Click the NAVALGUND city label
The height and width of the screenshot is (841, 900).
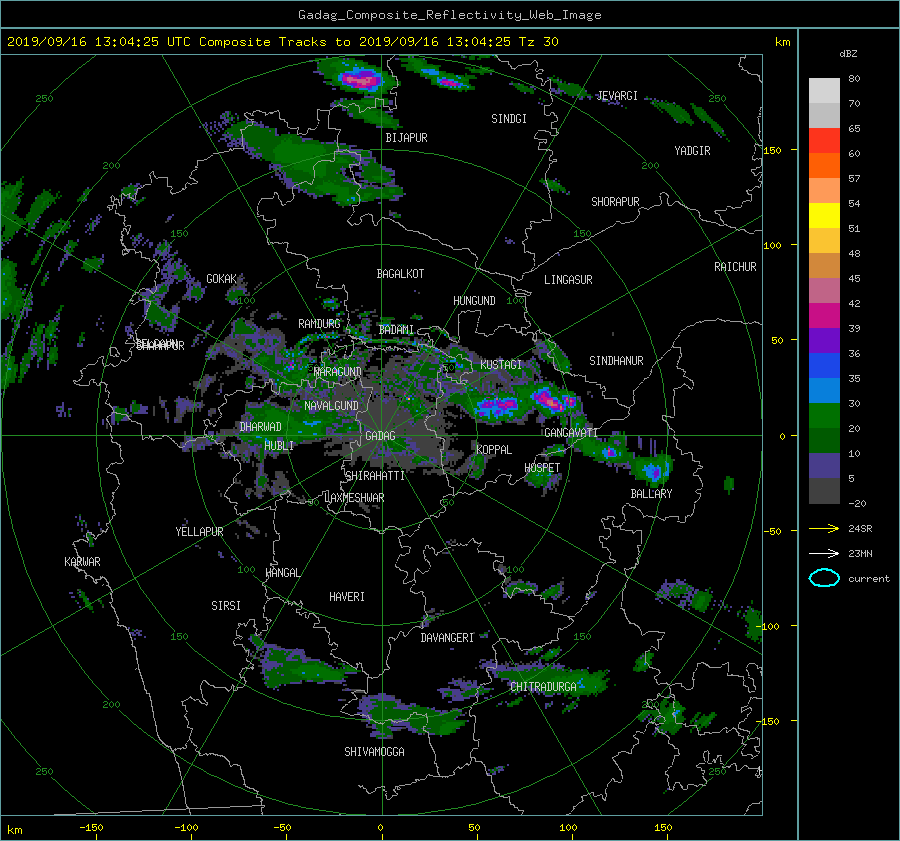pyautogui.click(x=331, y=406)
